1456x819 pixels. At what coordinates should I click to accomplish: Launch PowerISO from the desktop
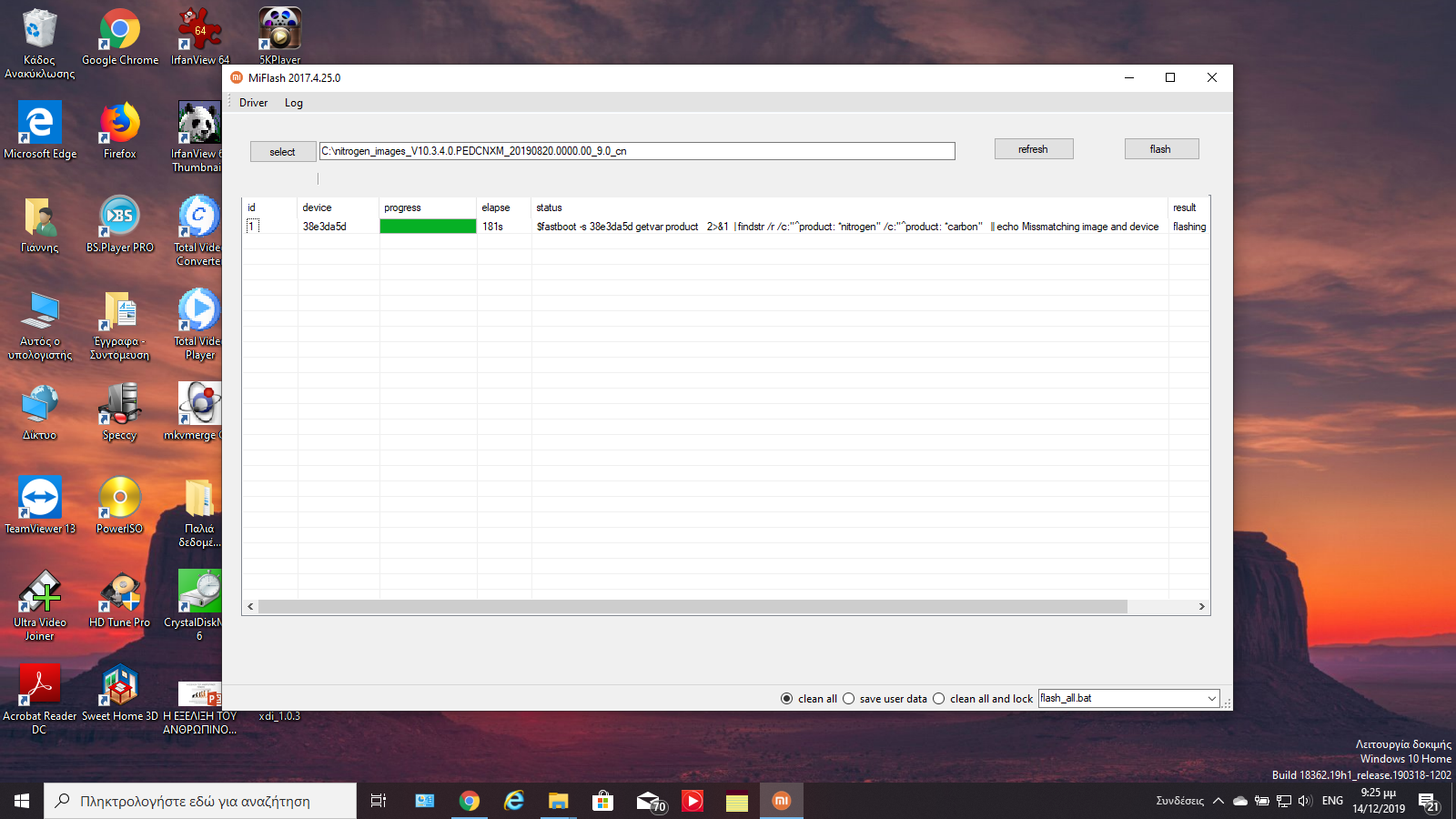120,505
